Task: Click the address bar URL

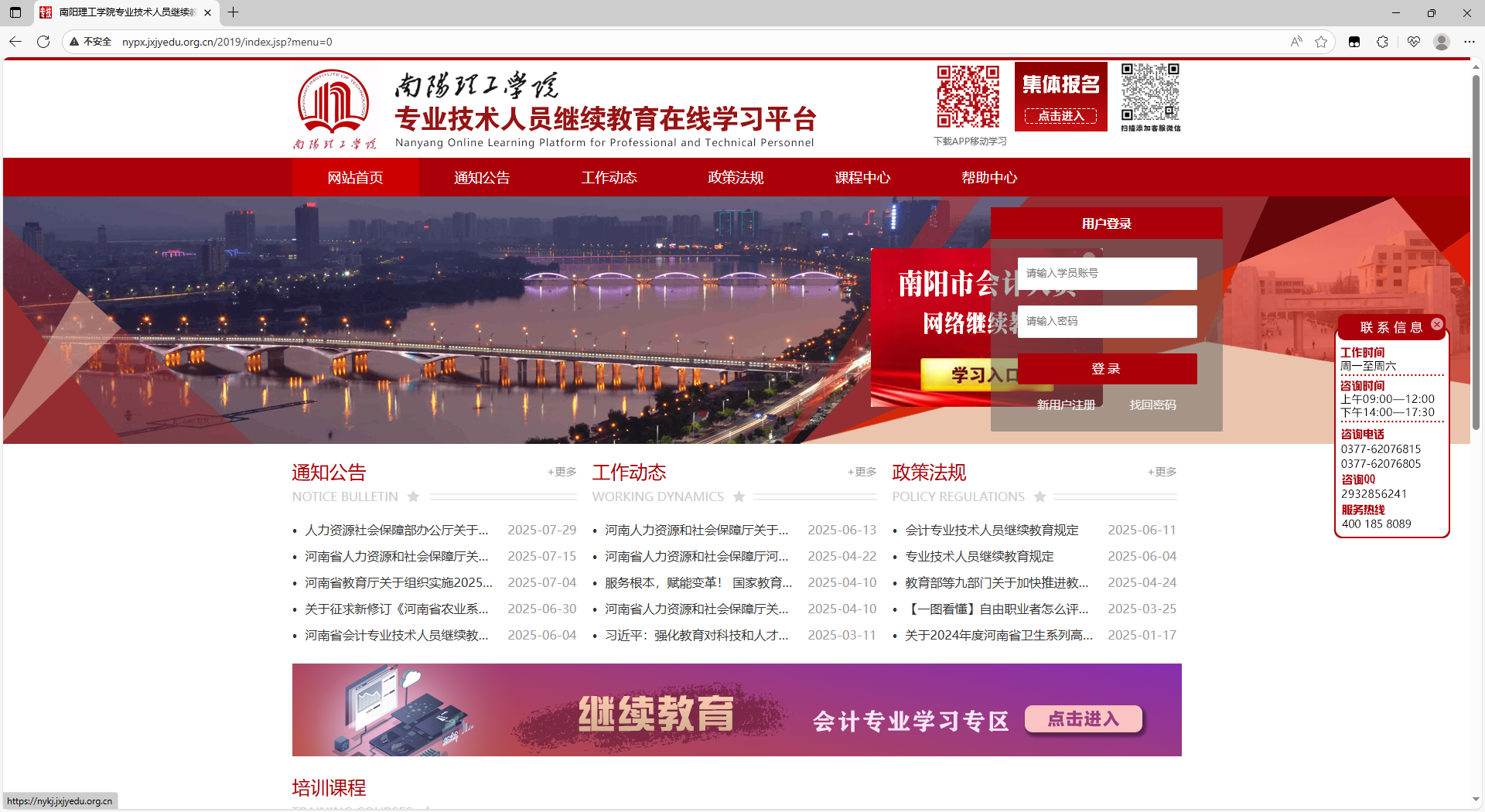Action: (x=227, y=42)
